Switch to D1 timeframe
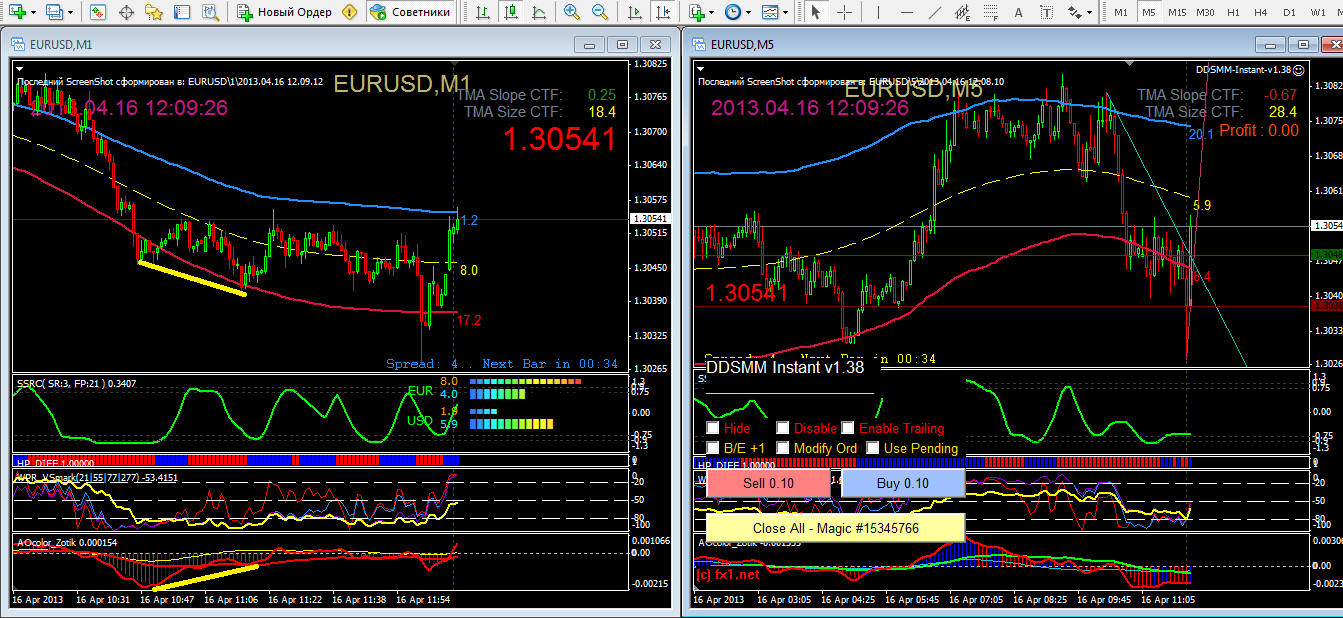1343x618 pixels. [x=1289, y=12]
